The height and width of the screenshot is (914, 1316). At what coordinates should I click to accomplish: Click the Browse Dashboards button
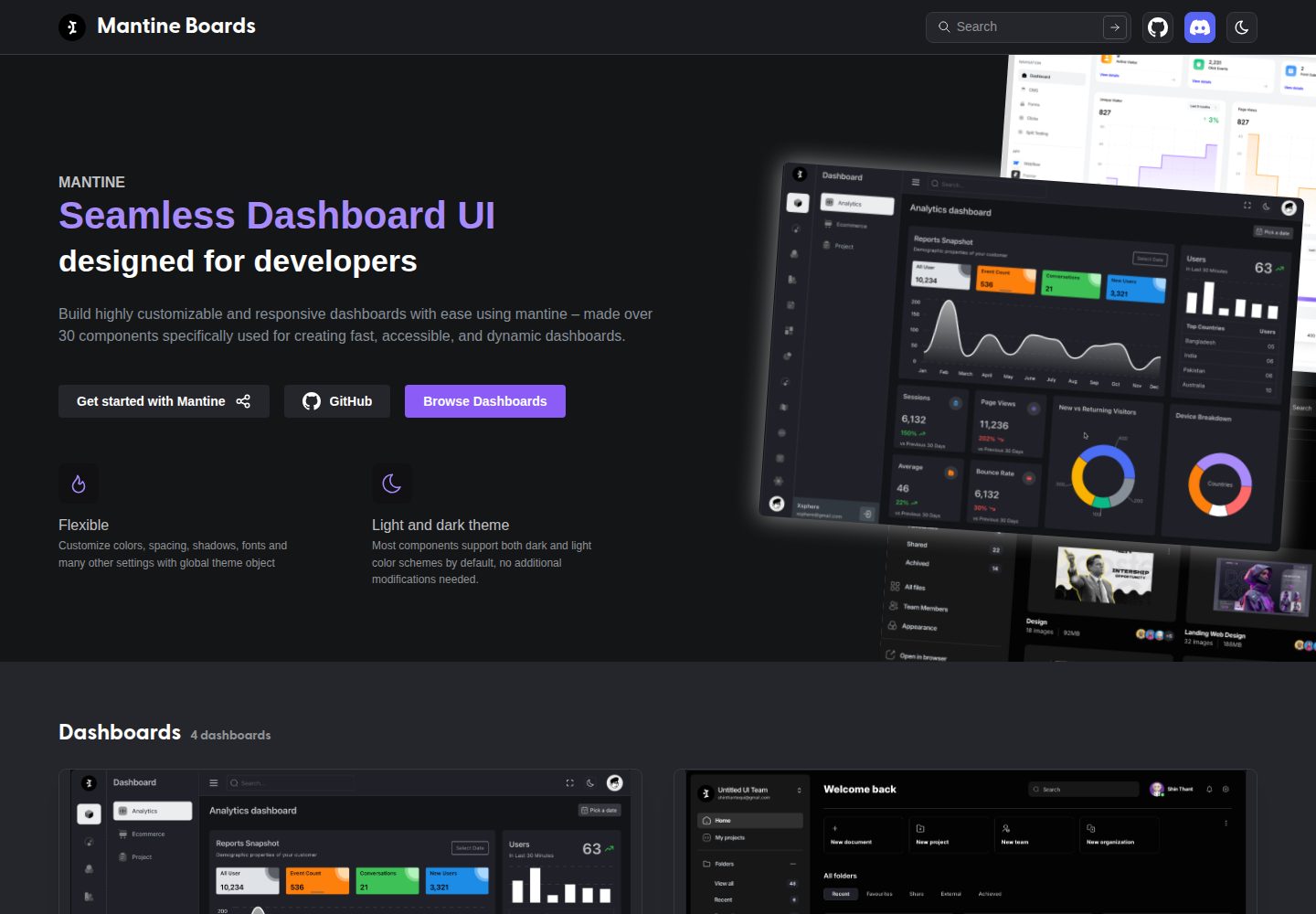pos(485,401)
